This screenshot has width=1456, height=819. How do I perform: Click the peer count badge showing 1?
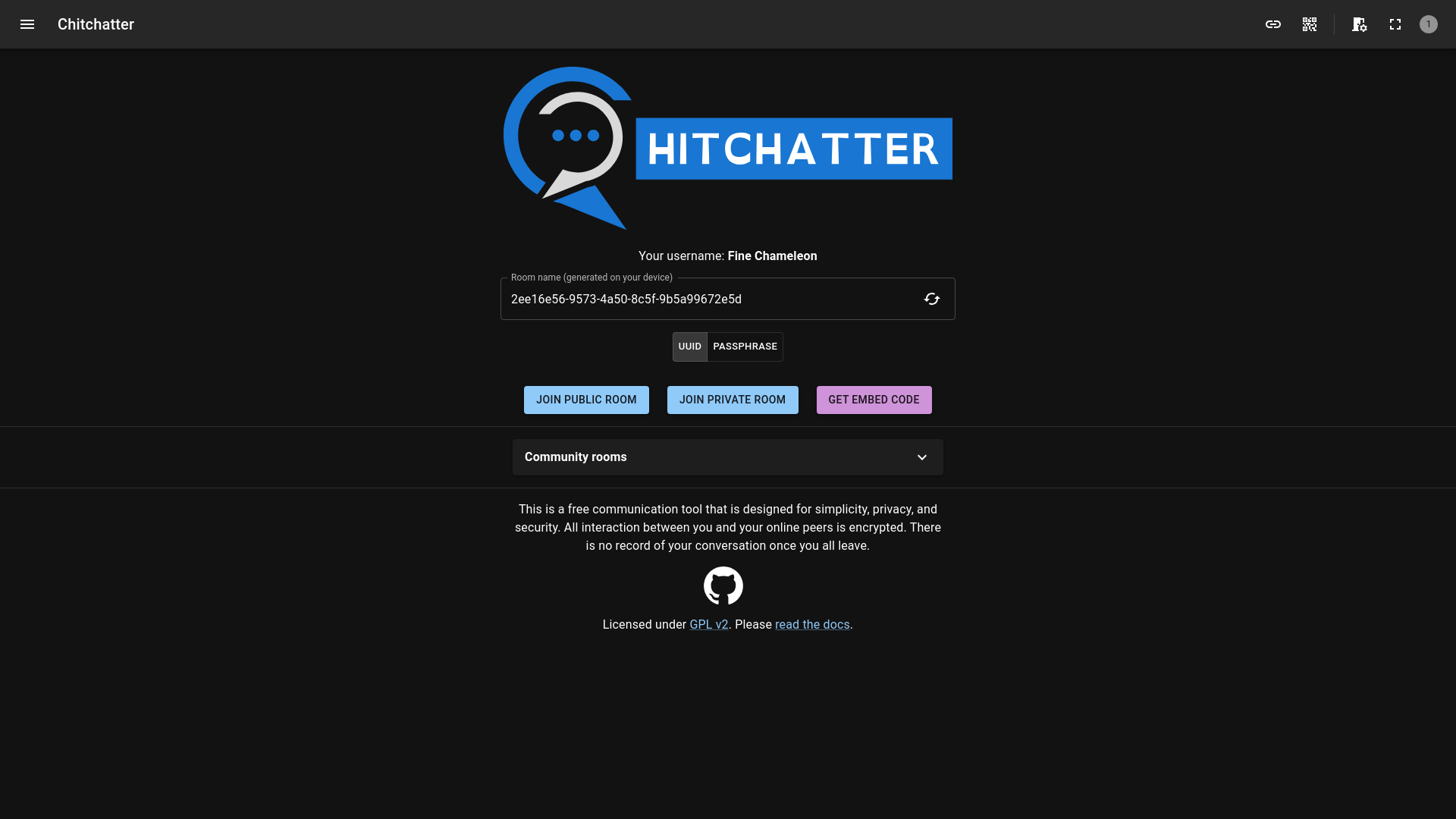[1429, 24]
